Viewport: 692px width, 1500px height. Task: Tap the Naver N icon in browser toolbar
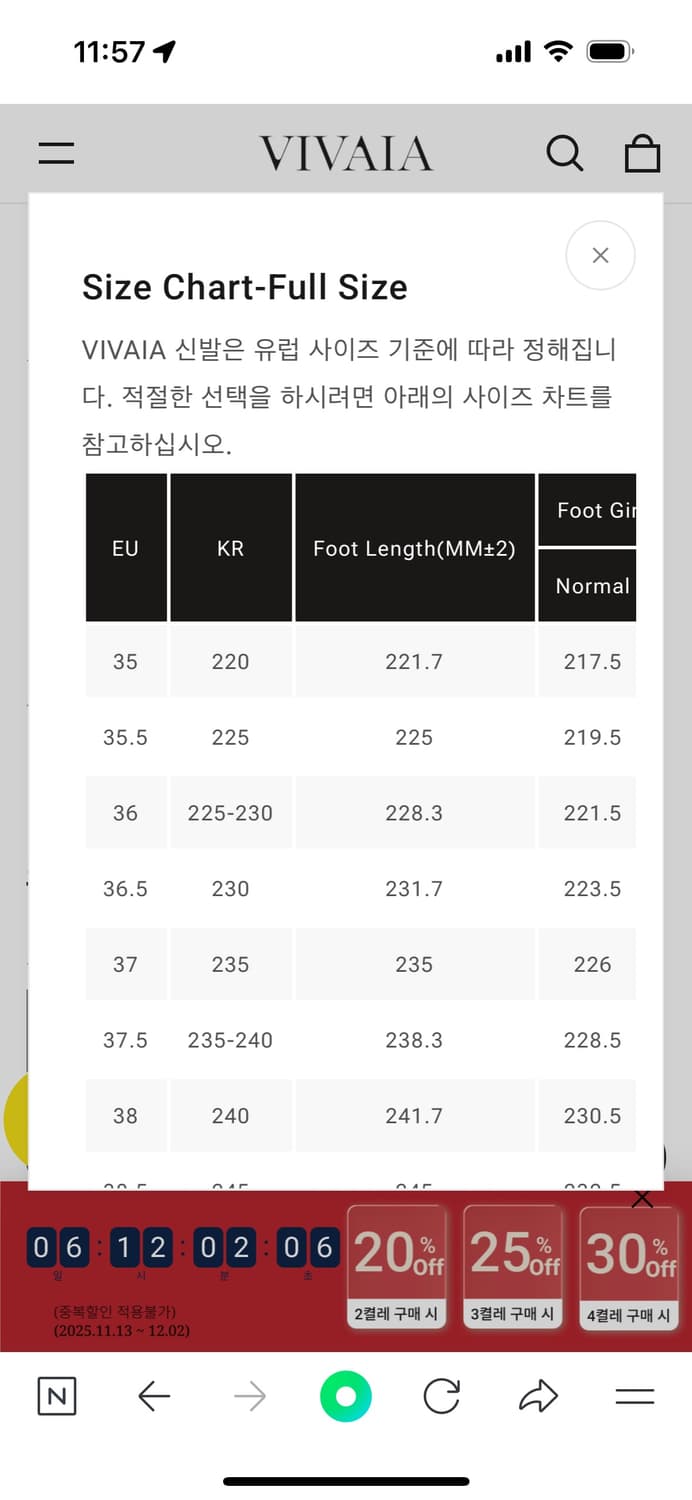click(x=56, y=1397)
